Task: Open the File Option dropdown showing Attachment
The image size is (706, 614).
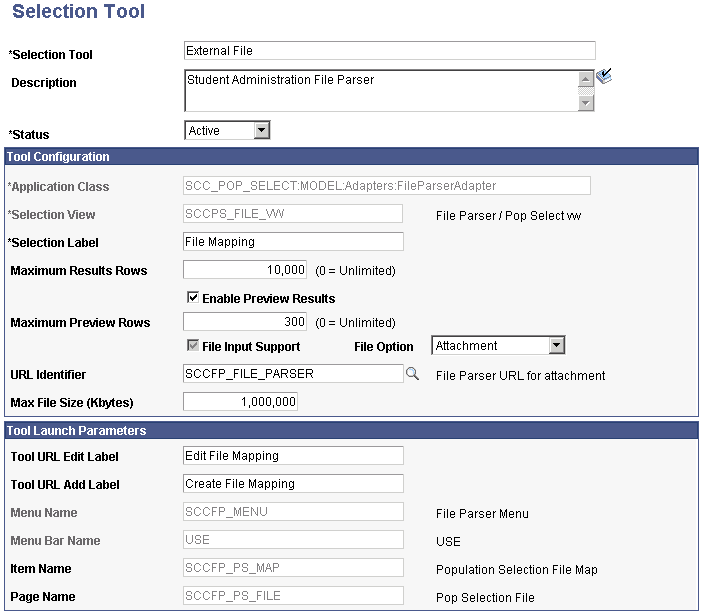Action: [x=498, y=345]
